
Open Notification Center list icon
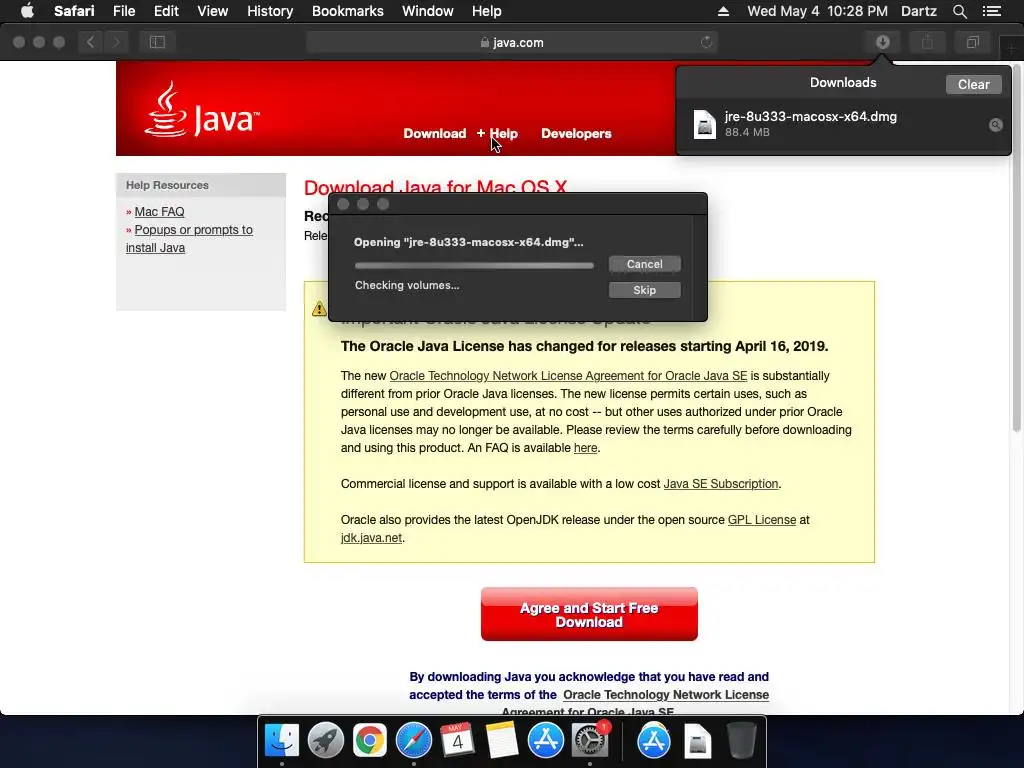point(991,11)
